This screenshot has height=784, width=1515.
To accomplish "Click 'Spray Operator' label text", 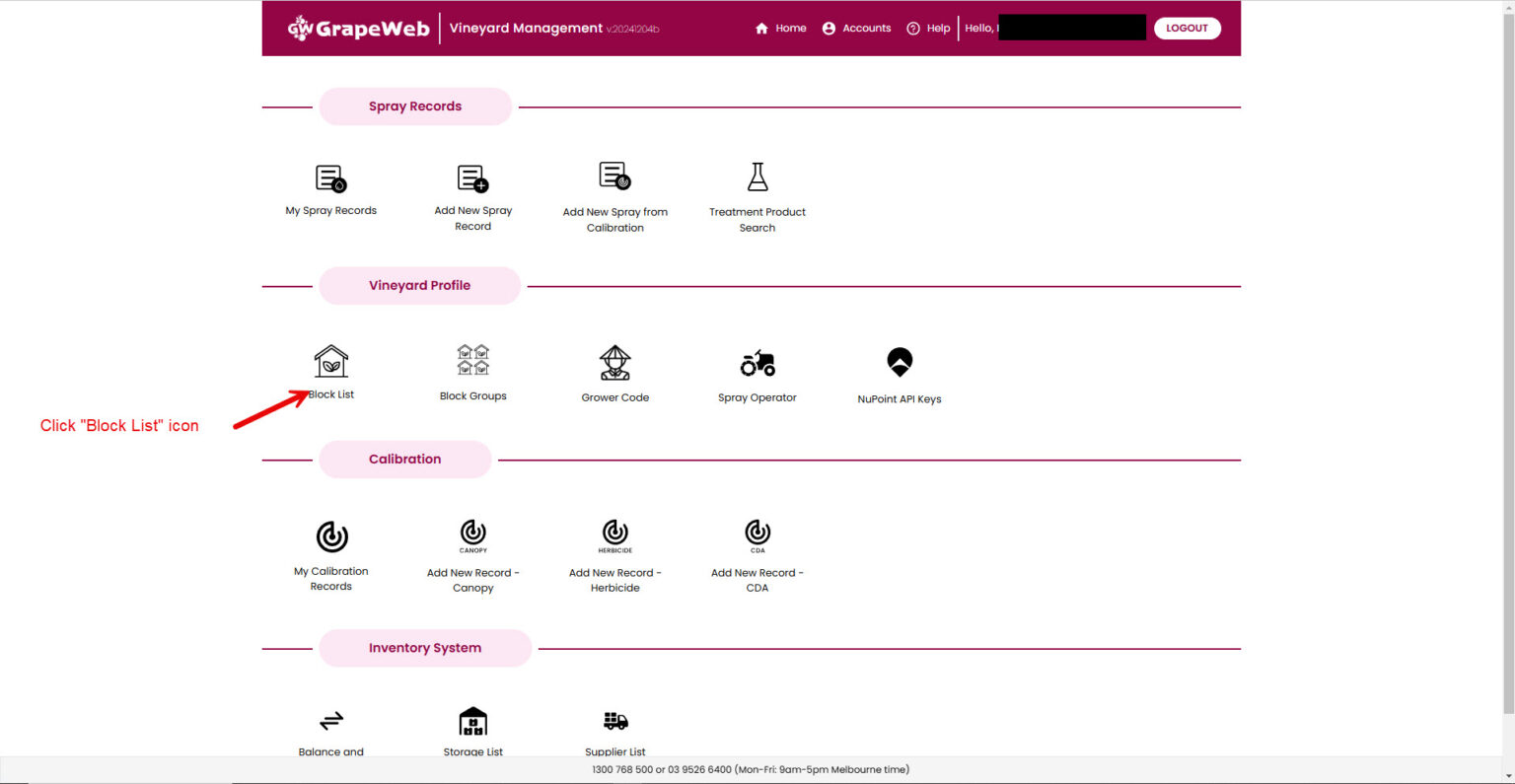I will tap(757, 398).
